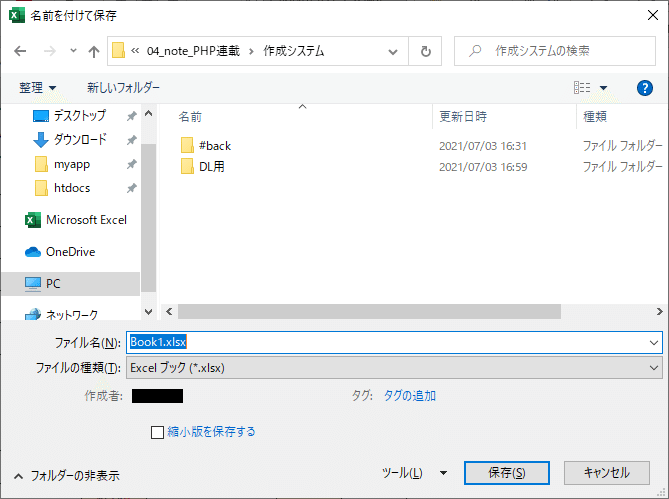The image size is (669, 499).
Task: Click the date 2021/07/03 16:31
Action: (x=483, y=146)
